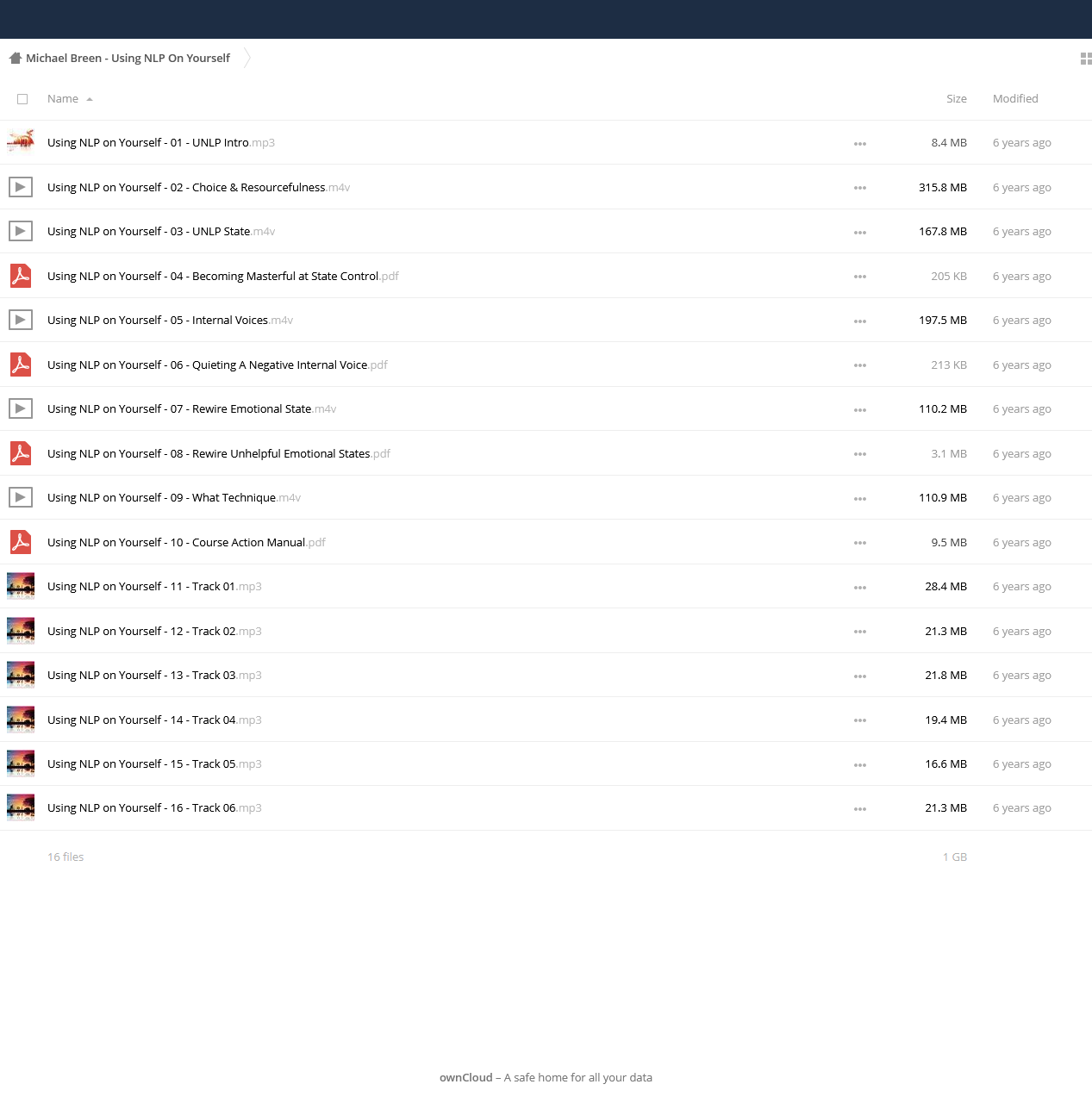Open 02 - Choice & Resourcefulness.m4v file
The height and width of the screenshot is (1103, 1092).
(198, 188)
